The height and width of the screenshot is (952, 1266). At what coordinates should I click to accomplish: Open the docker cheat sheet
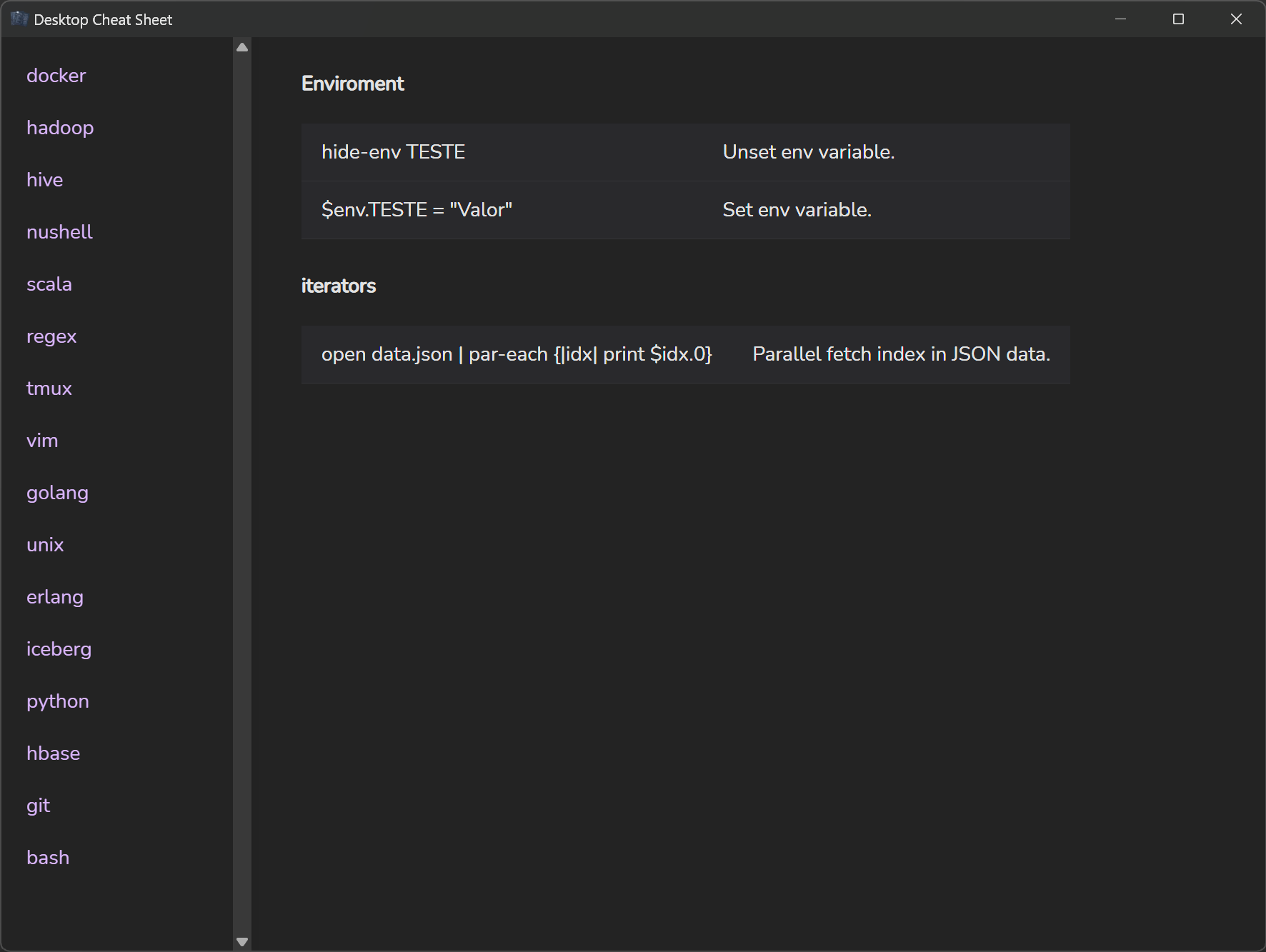click(x=56, y=76)
